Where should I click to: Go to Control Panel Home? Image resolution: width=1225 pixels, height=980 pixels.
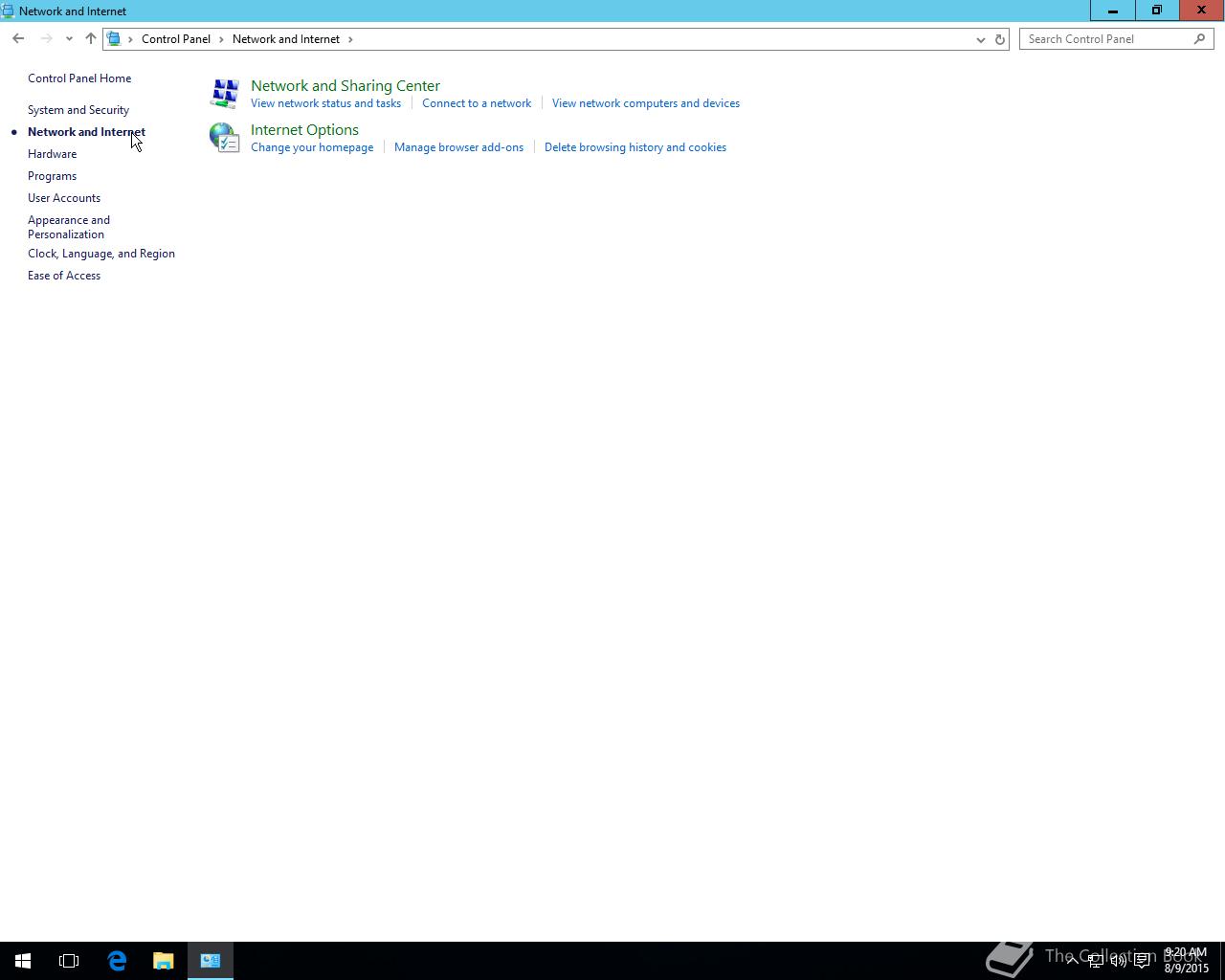[79, 78]
